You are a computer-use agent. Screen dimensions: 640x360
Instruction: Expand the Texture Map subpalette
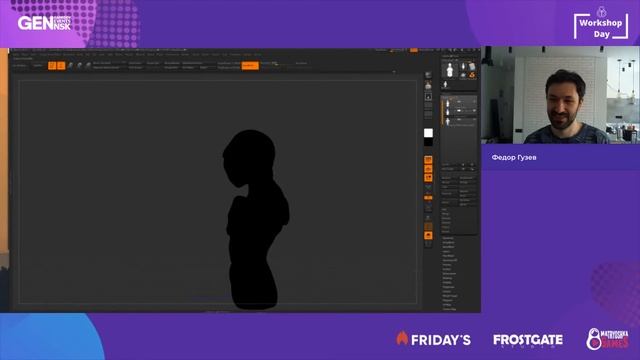click(450, 309)
